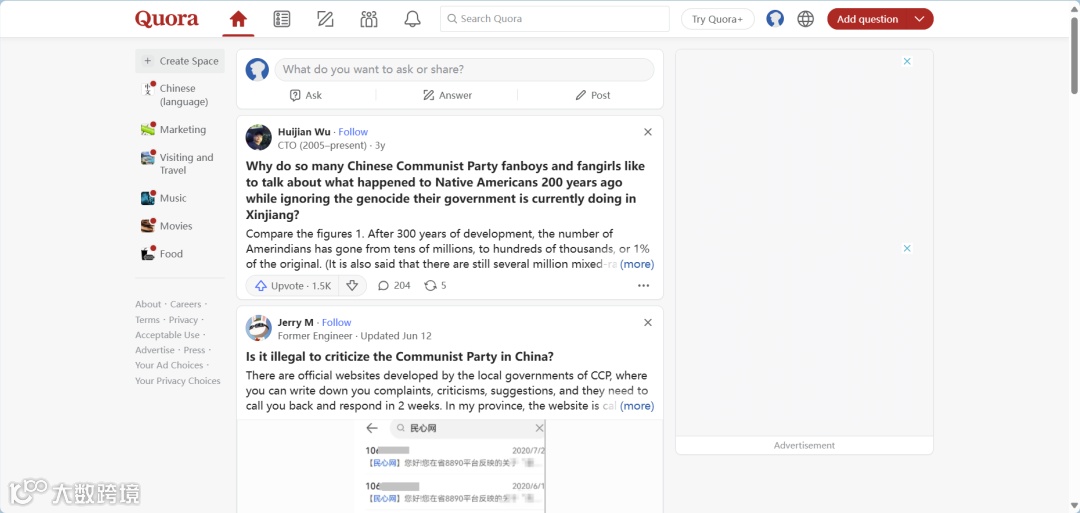Open 'Is it illegal to criticize the Communist Party' question
This screenshot has width=1080, height=513.
point(400,357)
